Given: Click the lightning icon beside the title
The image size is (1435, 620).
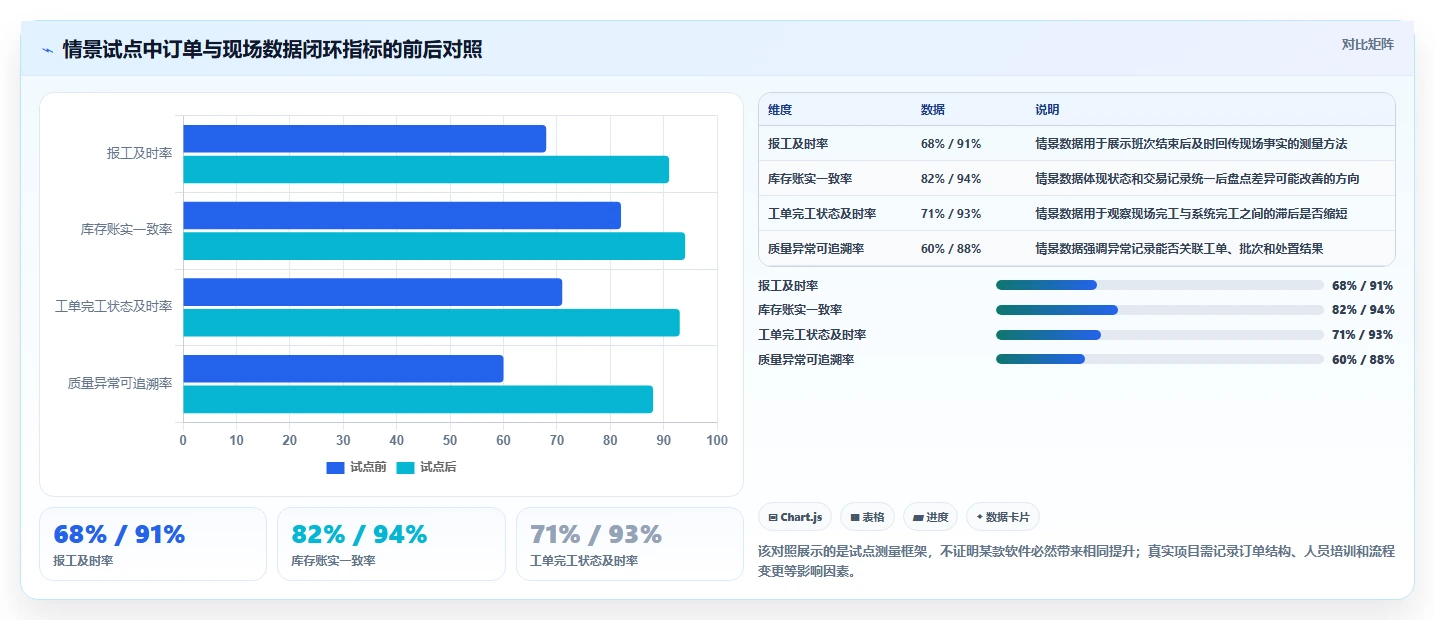Looking at the screenshot, I should pyautogui.click(x=47, y=50).
